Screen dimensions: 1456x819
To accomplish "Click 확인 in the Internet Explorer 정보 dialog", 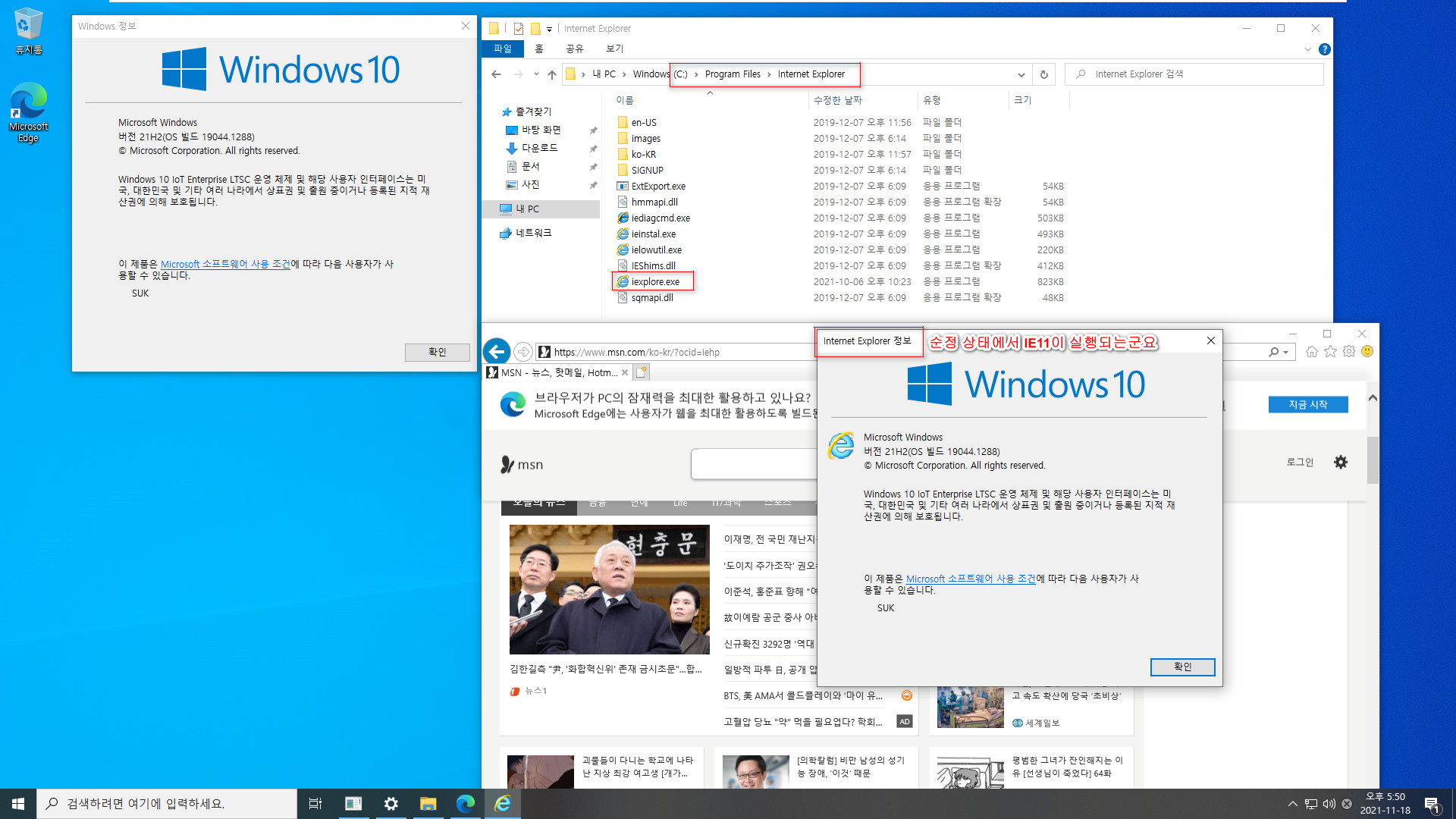I will 1182,667.
